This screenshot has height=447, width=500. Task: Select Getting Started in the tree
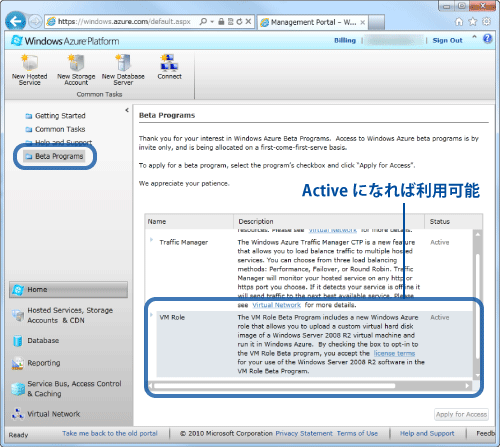pos(56,116)
